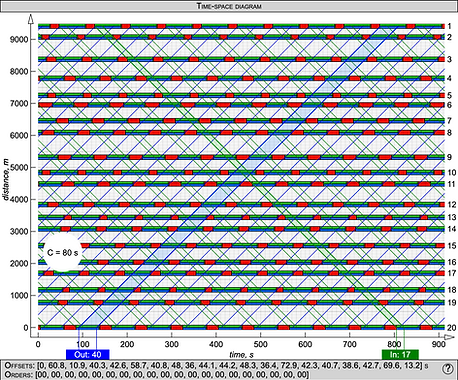Select intersection label 7
The image size is (458, 380).
[x=449, y=120]
